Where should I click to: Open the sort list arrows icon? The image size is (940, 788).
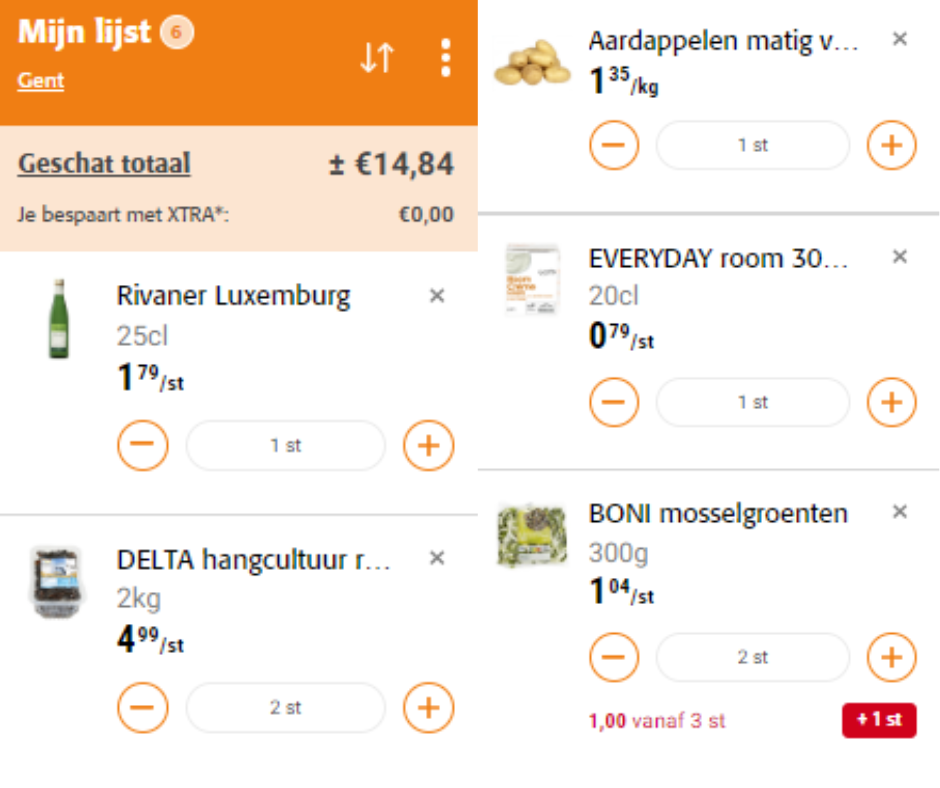[377, 58]
